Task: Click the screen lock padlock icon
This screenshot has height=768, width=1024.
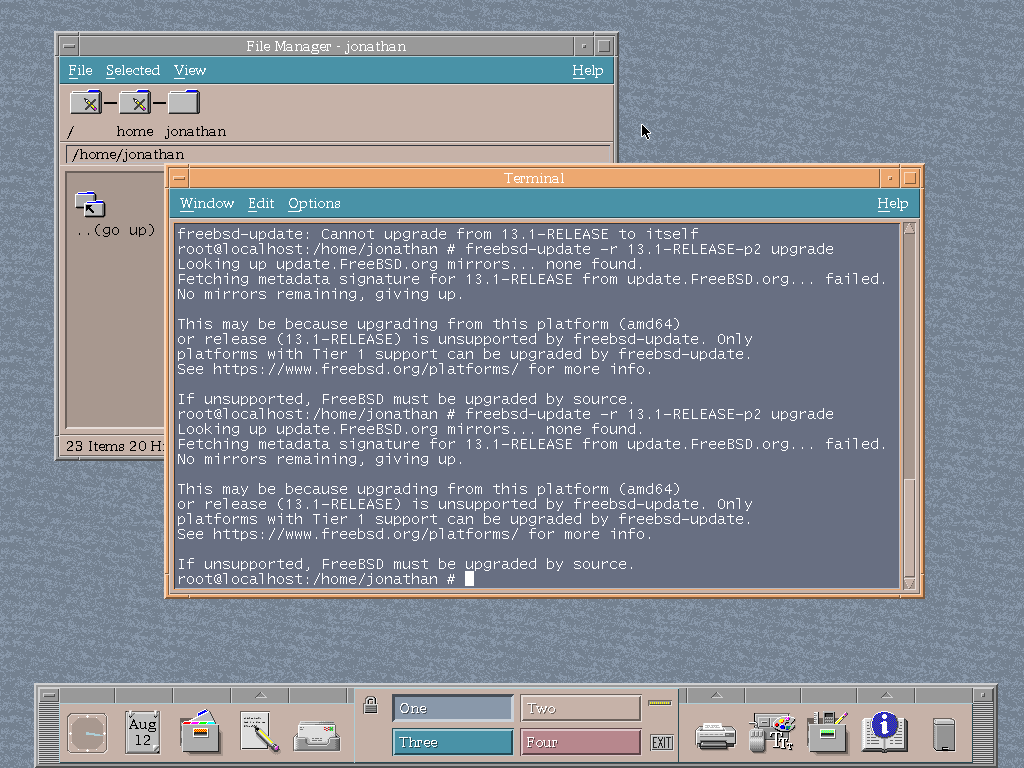Action: (x=370, y=705)
